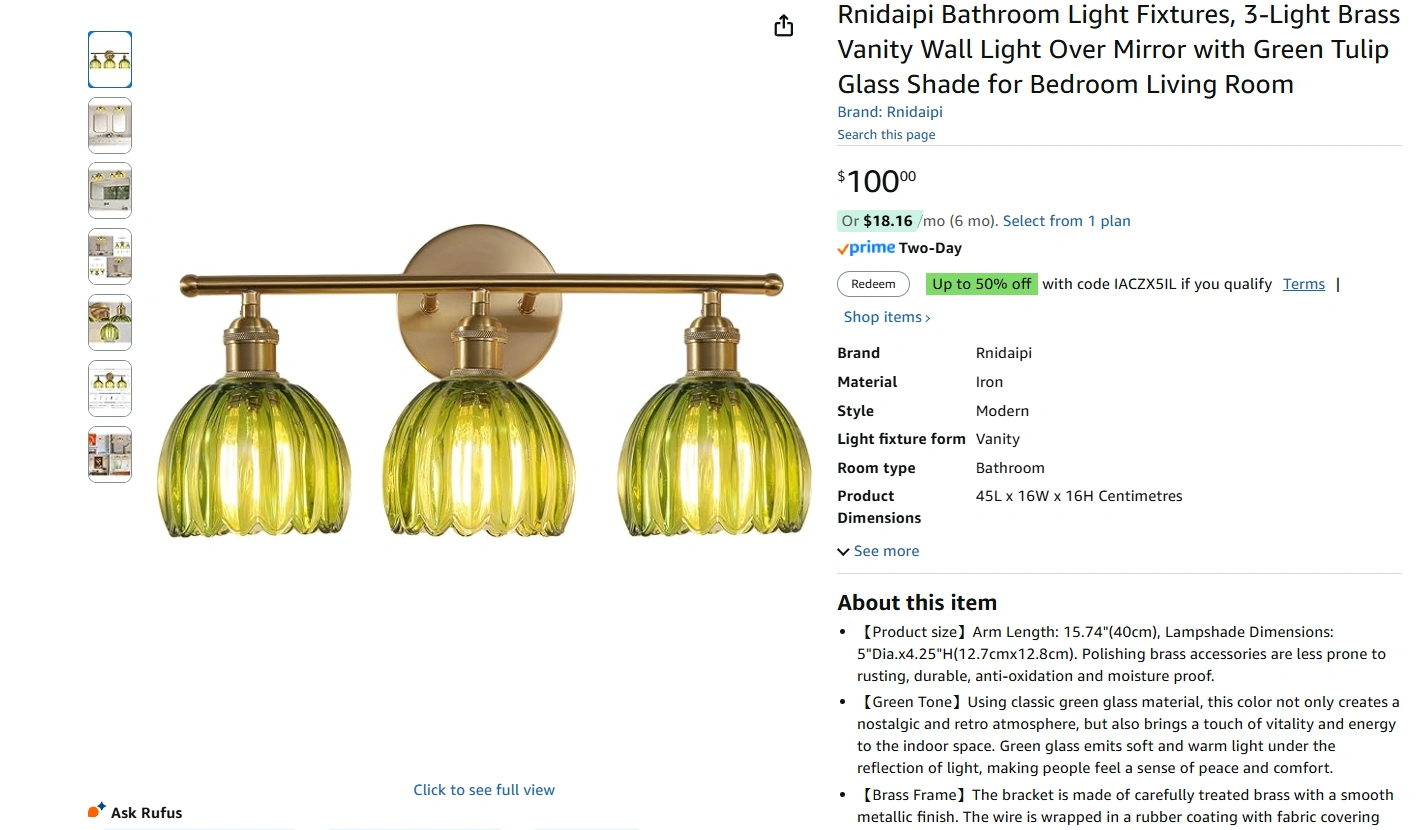The height and width of the screenshot is (830, 1420).
Task: Open Select from 1 plan options
Action: (1066, 221)
